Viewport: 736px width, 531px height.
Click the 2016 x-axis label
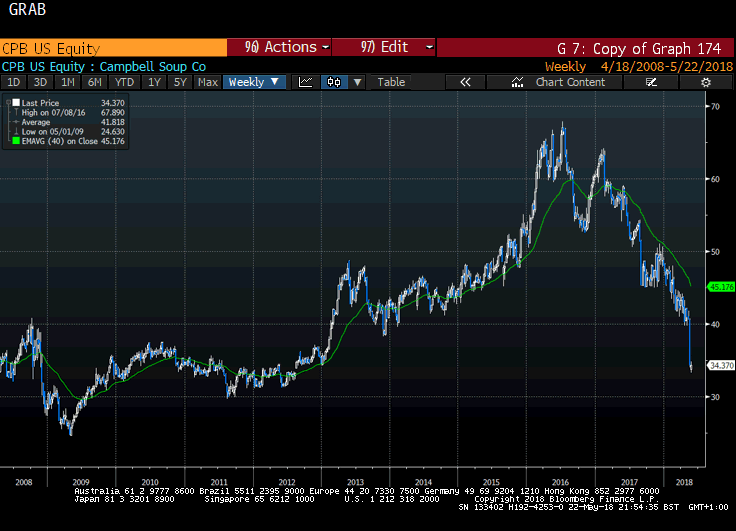(x=560, y=482)
